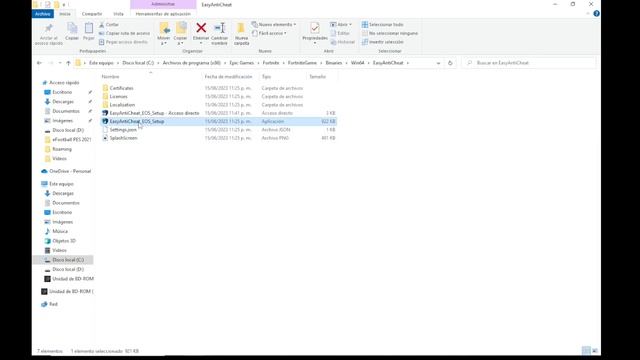Viewport: 640px width, 360px height.
Task: Click the Back navigation arrow
Action: (40, 63)
